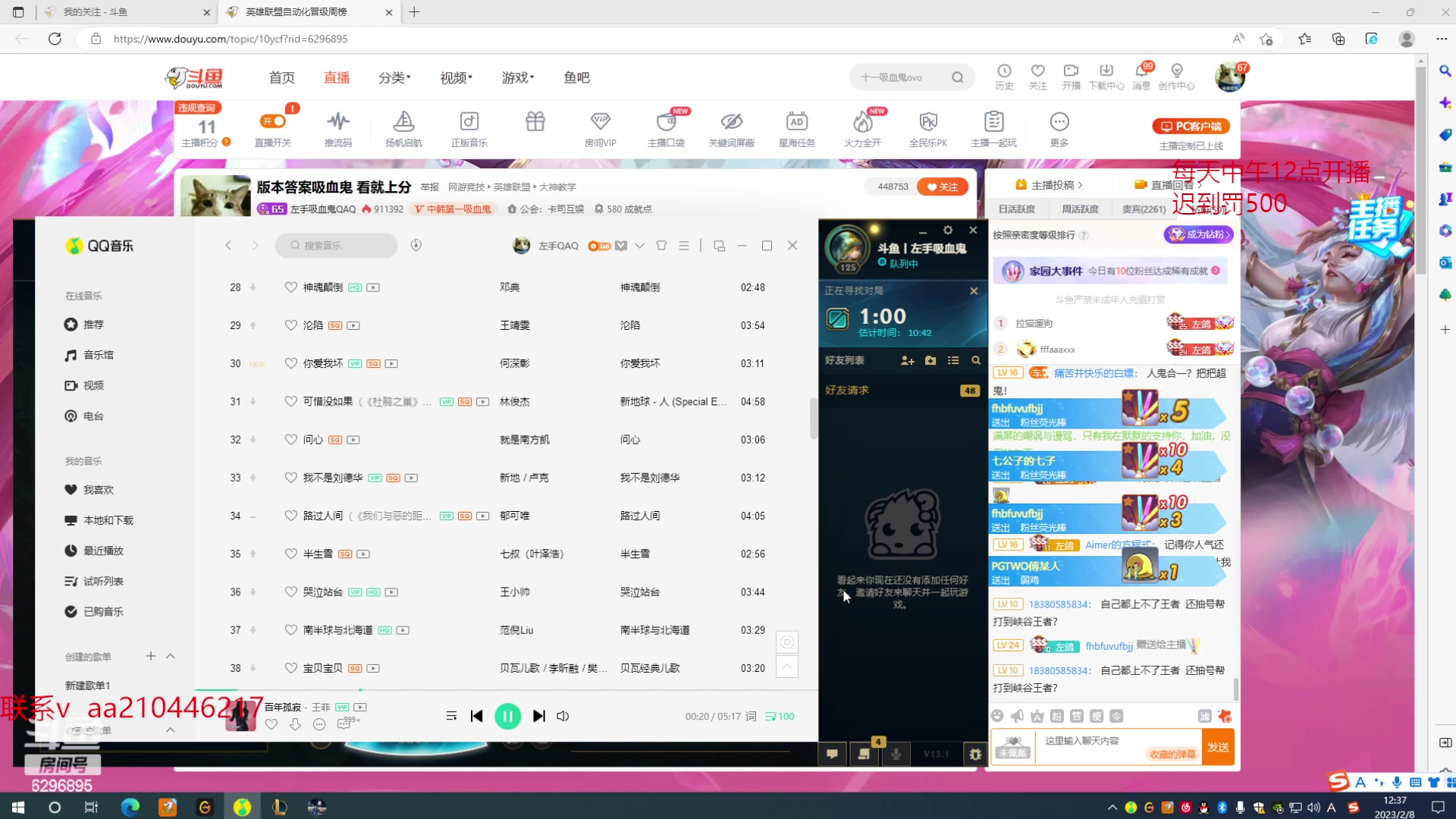Click back-to-top arrow in song list
The width and height of the screenshot is (1456, 819).
[787, 667]
